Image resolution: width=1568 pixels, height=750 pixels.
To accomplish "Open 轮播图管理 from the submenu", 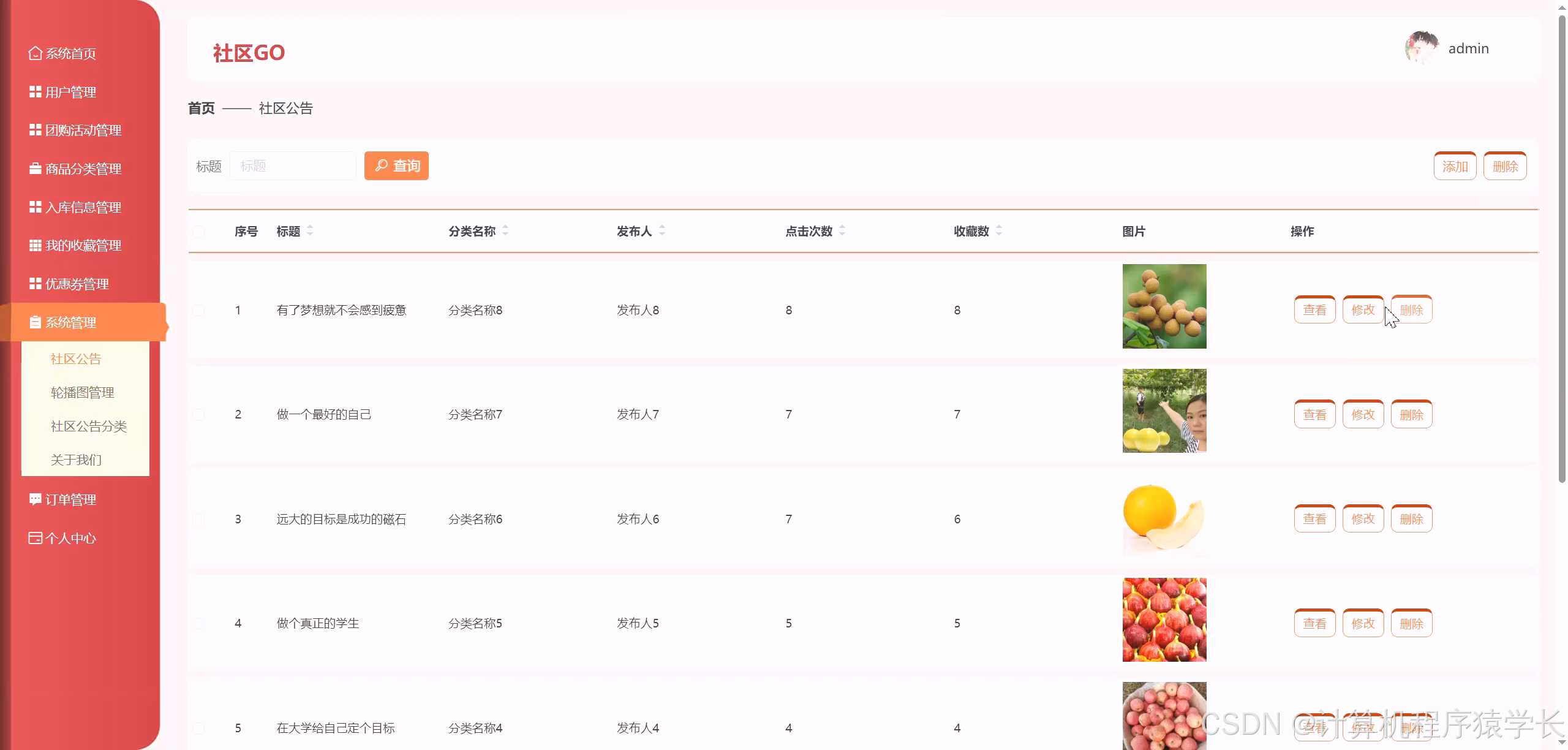I will click(x=82, y=392).
